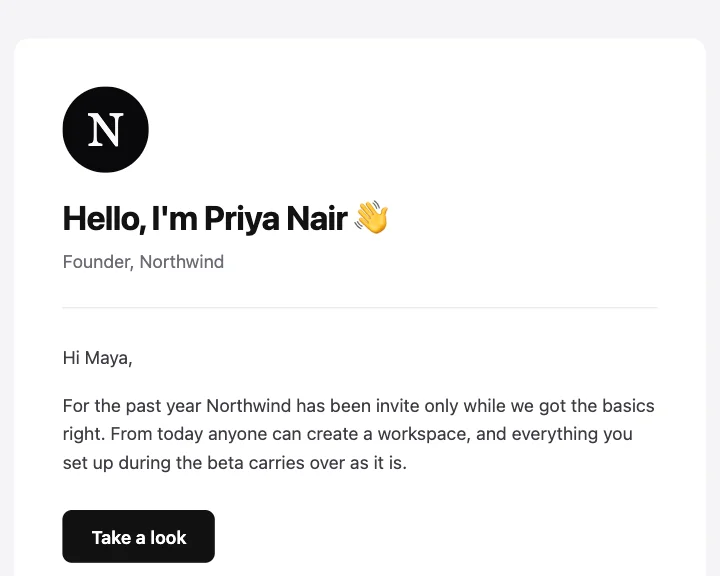Click the word Nair in the heading

(x=317, y=218)
